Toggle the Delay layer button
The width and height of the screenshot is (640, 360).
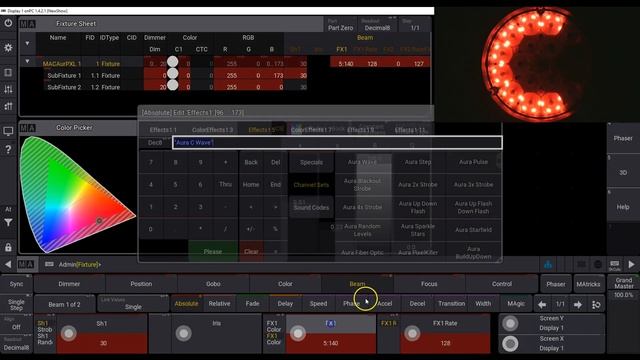(x=285, y=304)
